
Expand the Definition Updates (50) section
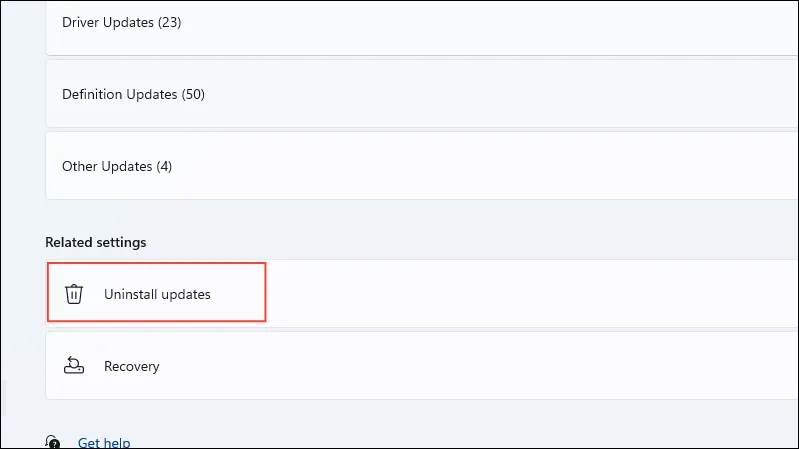click(421, 94)
